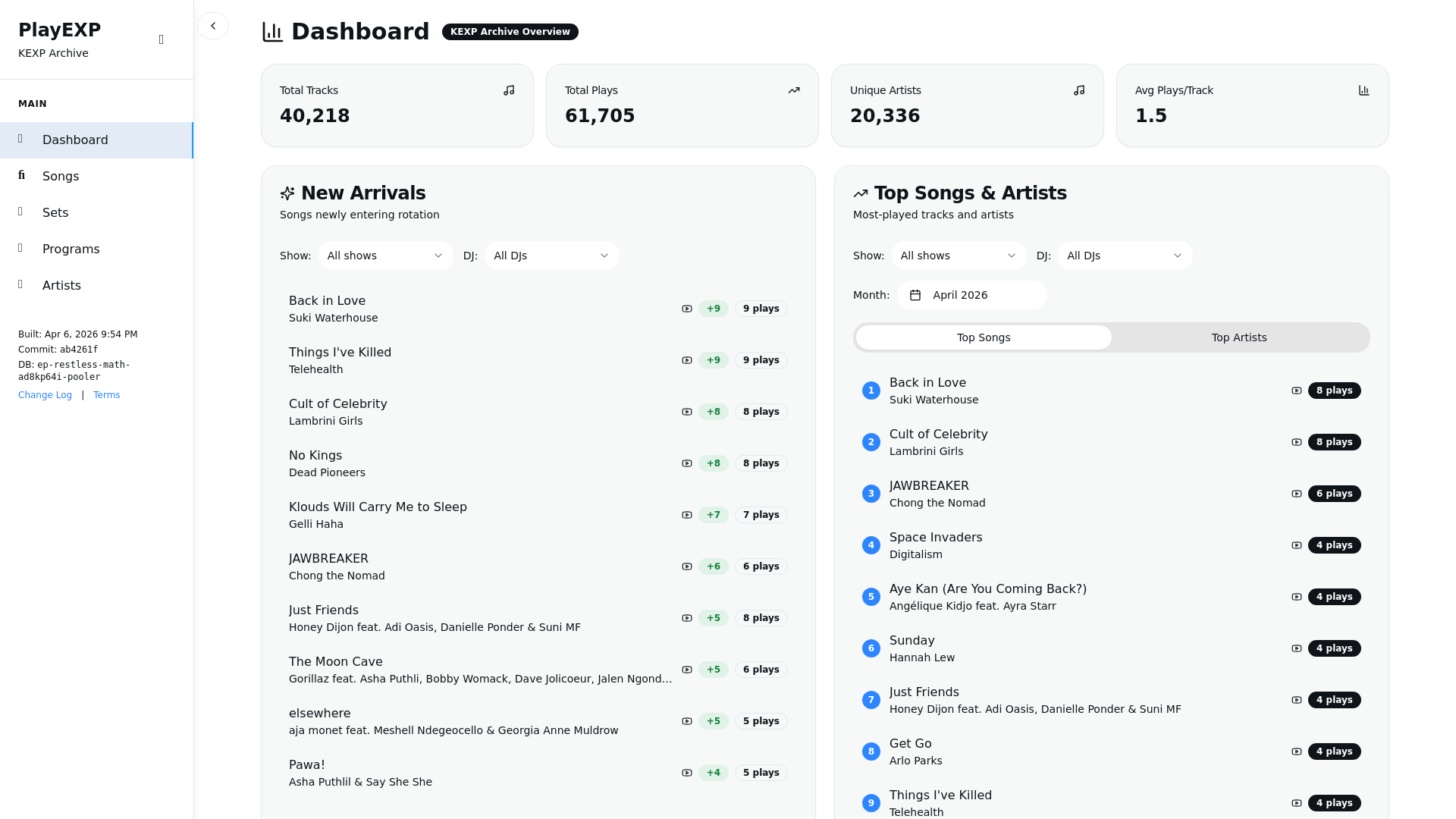Open New Arrivals Show dropdown
The height and width of the screenshot is (819, 1456).
pyautogui.click(x=385, y=256)
